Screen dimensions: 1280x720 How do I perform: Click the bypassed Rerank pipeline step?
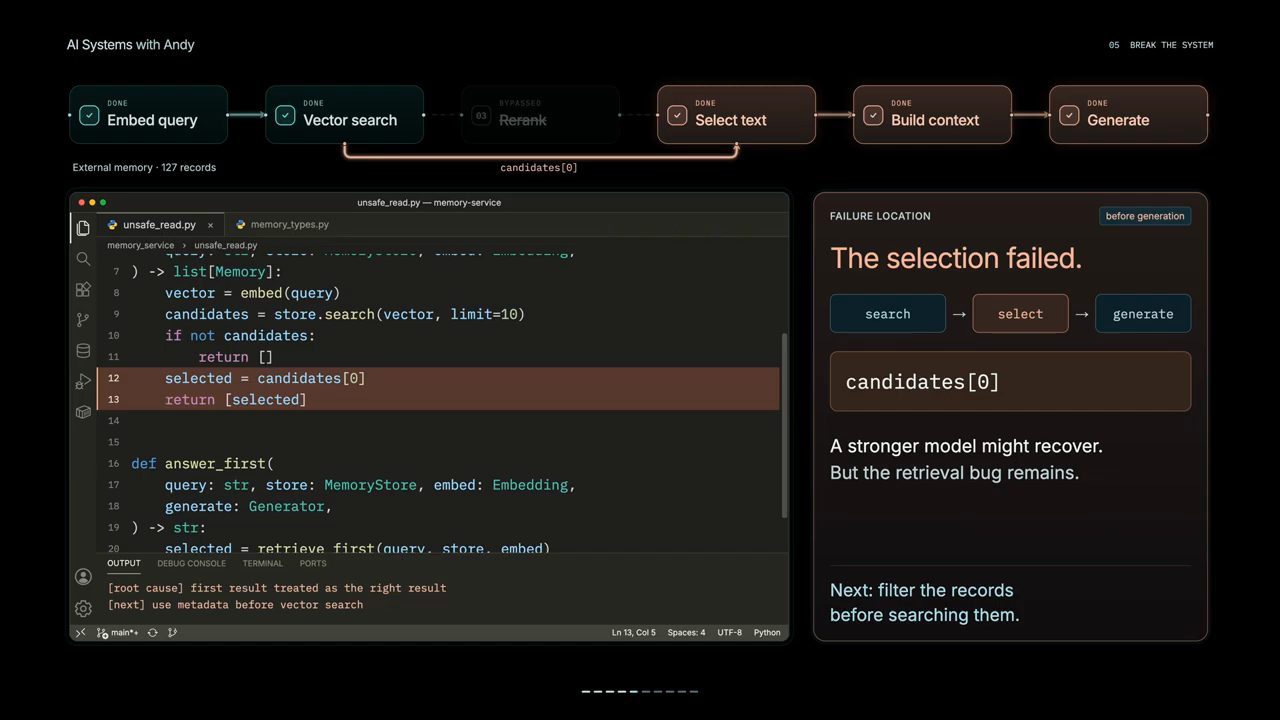coord(541,115)
